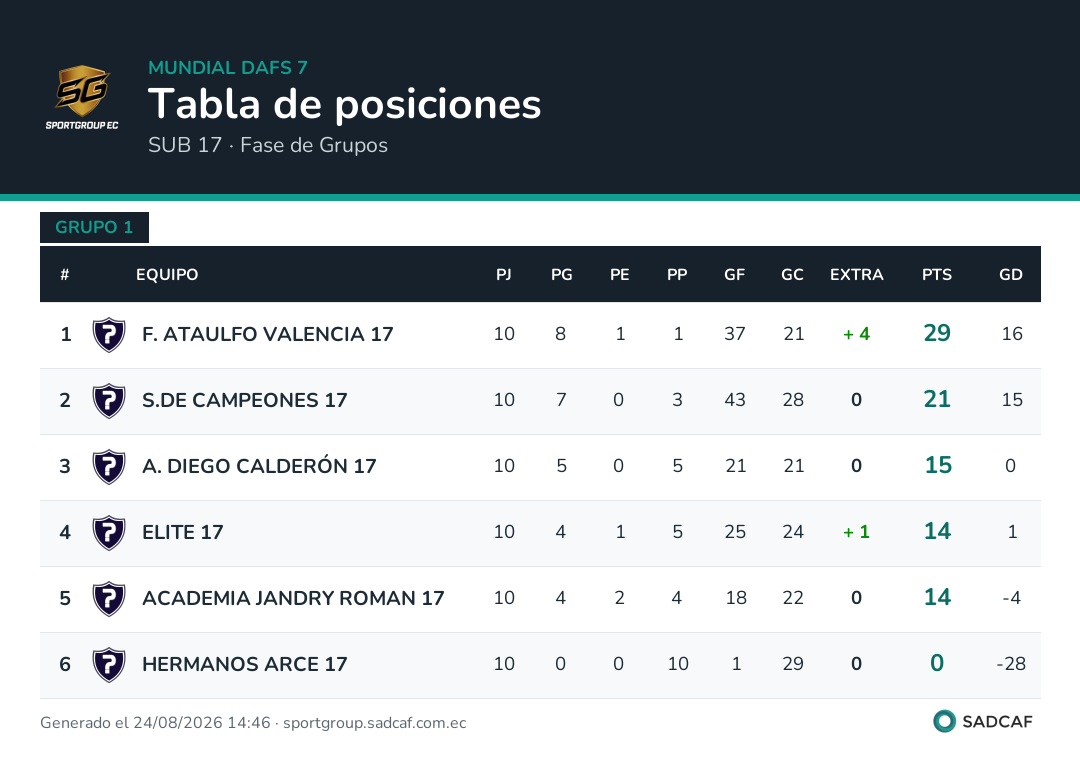
Task: Click the SADCAF ring logo
Action: [x=944, y=721]
